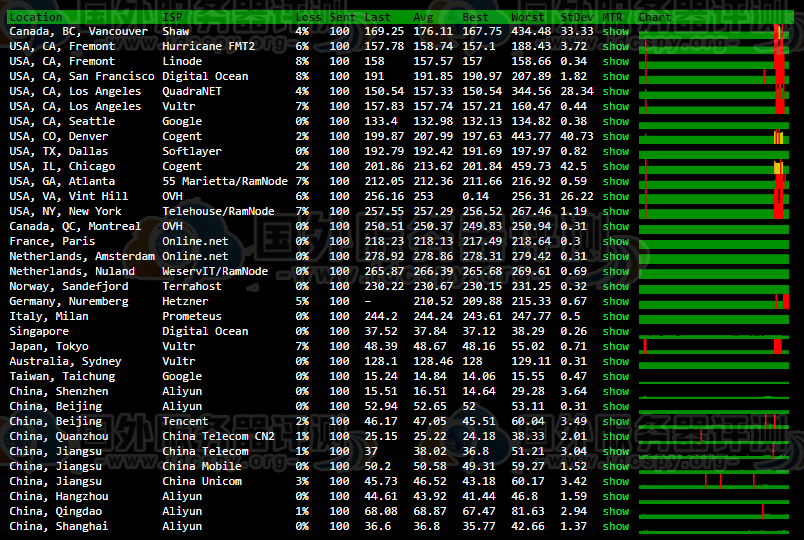Click 'show' for Beijing Tencent
The width and height of the screenshot is (804, 540).
point(615,421)
